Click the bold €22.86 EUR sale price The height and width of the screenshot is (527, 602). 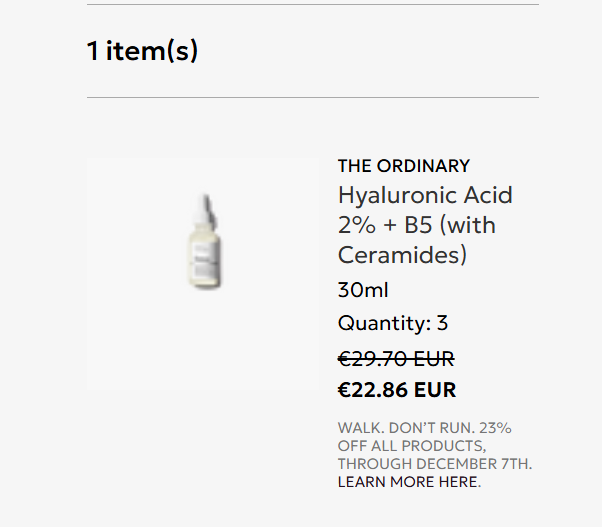click(x=396, y=390)
